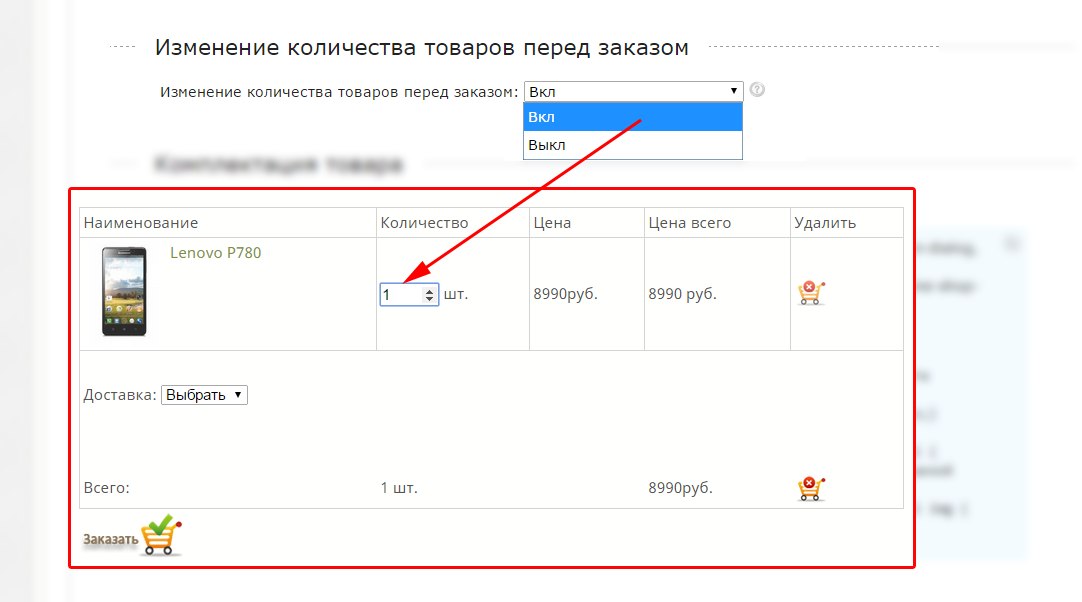Open the Доставка 'Выбрать' dropdown
1082x602 pixels.
click(204, 395)
